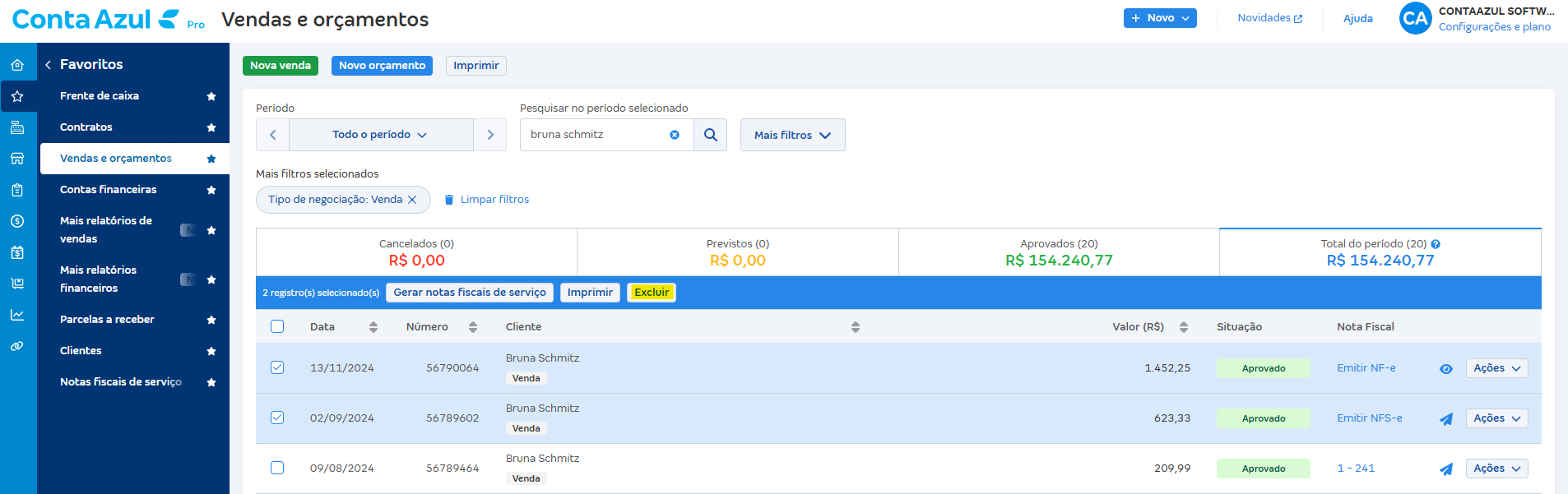This screenshot has width=1568, height=494.
Task: Open Ações dropdown for sale 56789464
Action: point(1496,469)
